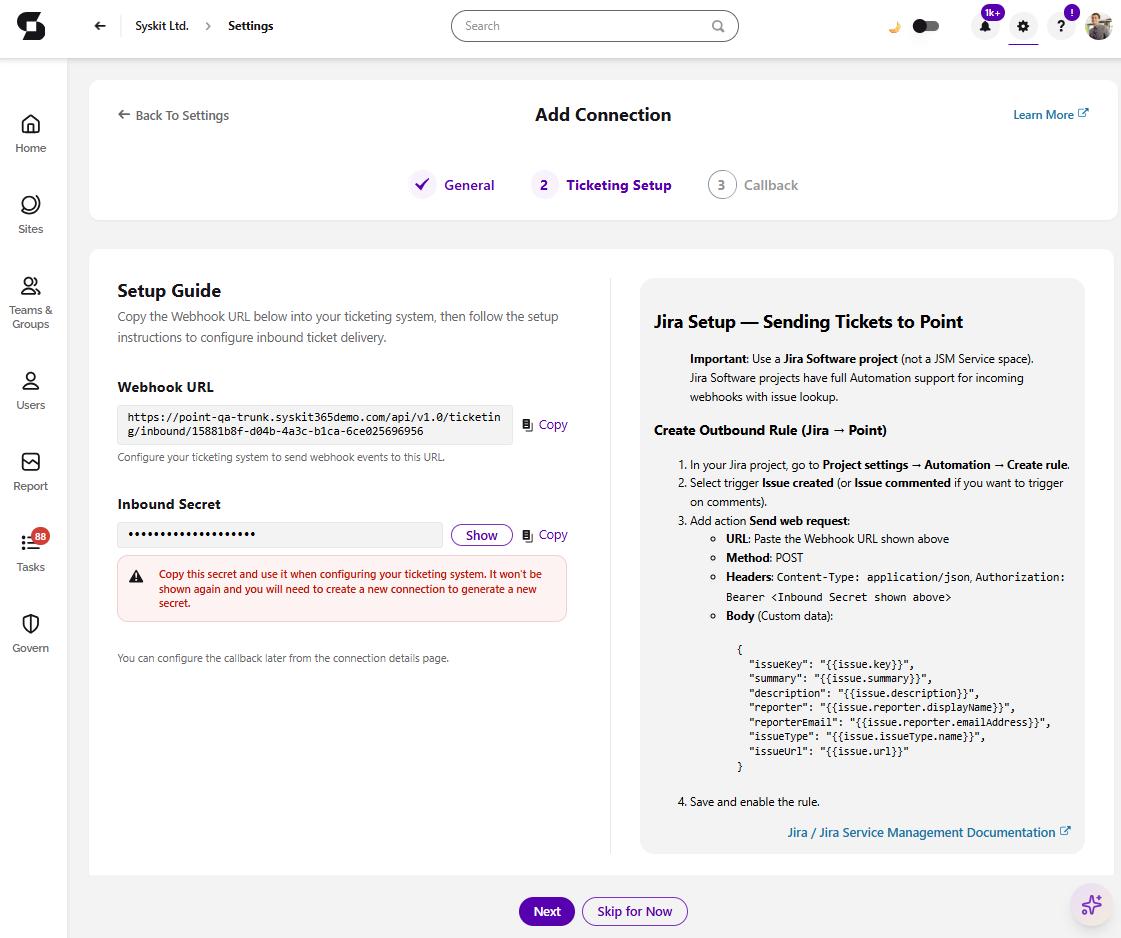Screen dimensions: 1121x938
Task: Open the Govern sidebar item
Action: [31, 633]
